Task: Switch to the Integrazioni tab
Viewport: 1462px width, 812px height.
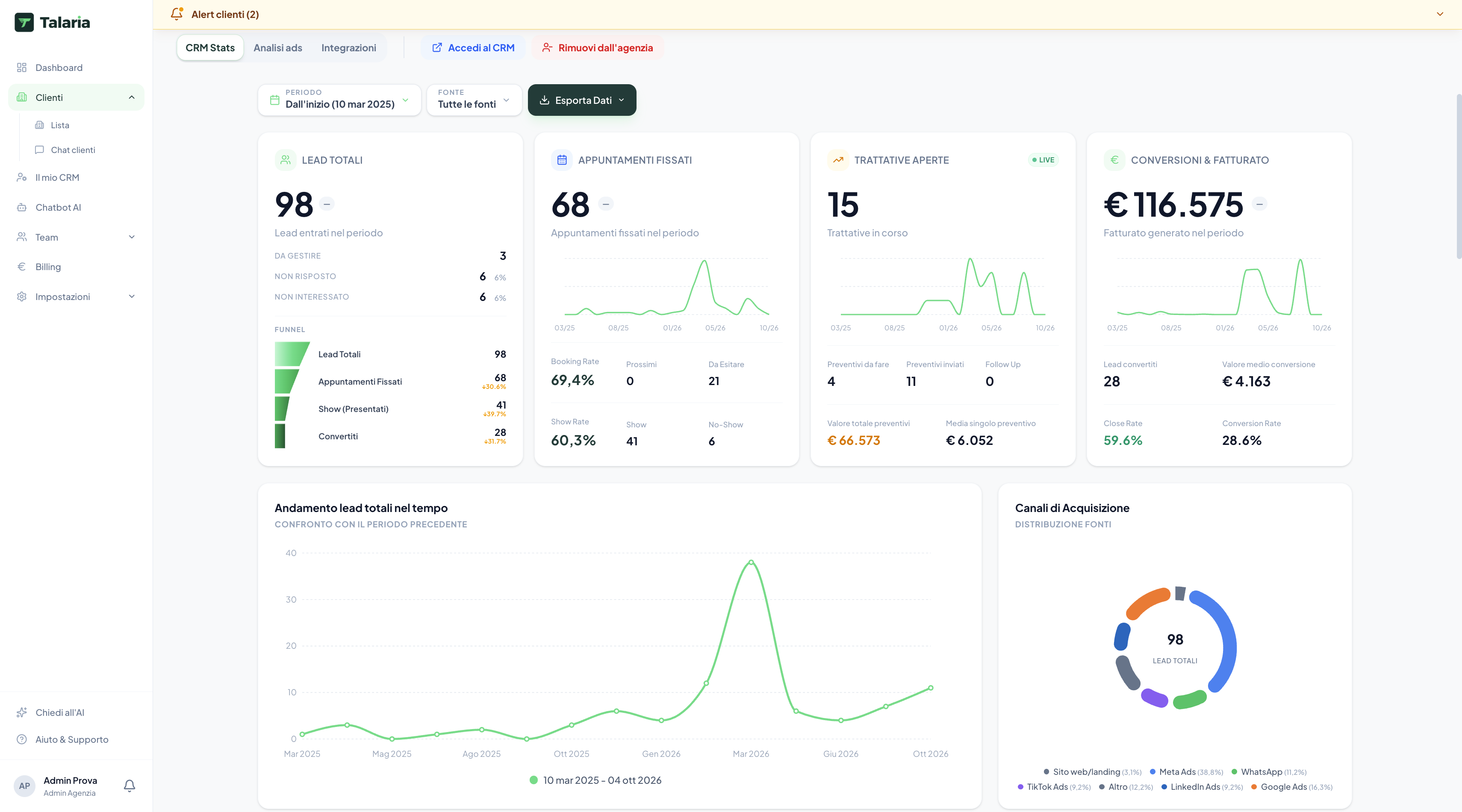Action: click(348, 48)
